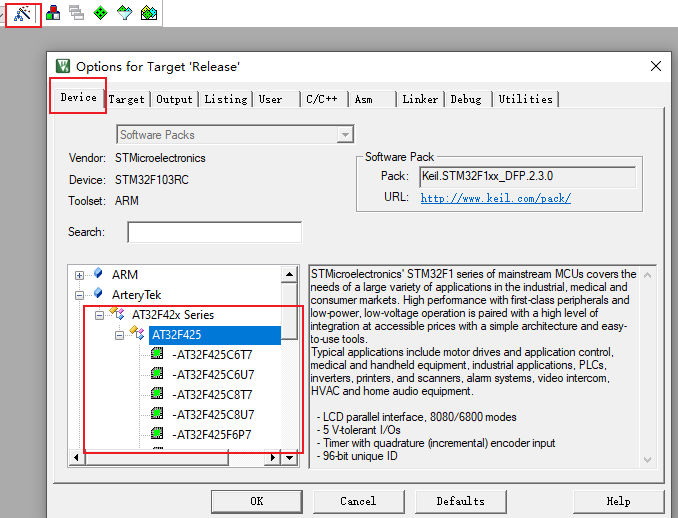The height and width of the screenshot is (518, 678).
Task: Switch to the Utilities tab
Action: [525, 99]
